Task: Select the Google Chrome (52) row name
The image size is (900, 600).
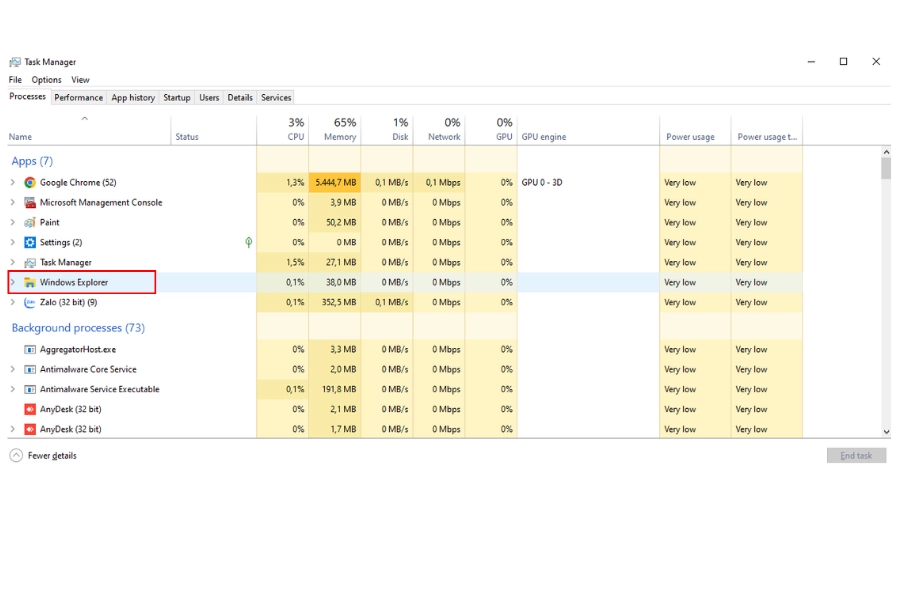Action: [78, 183]
